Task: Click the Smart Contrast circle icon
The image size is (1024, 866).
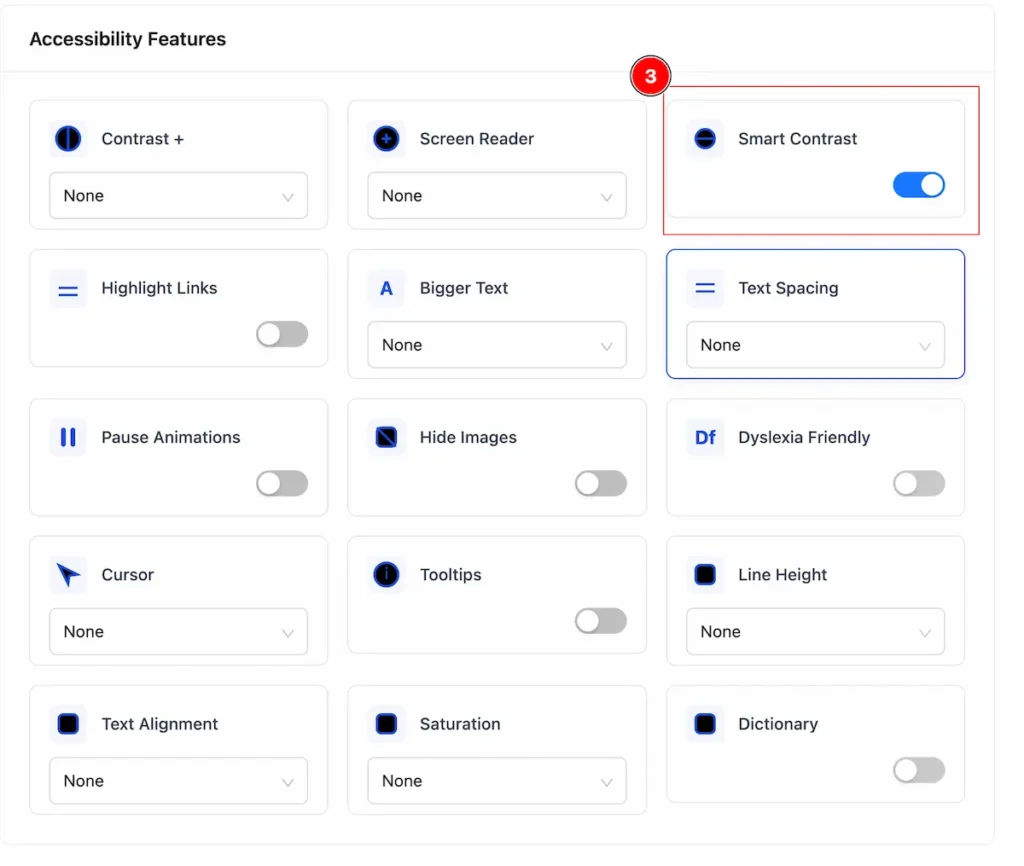Action: 705,138
